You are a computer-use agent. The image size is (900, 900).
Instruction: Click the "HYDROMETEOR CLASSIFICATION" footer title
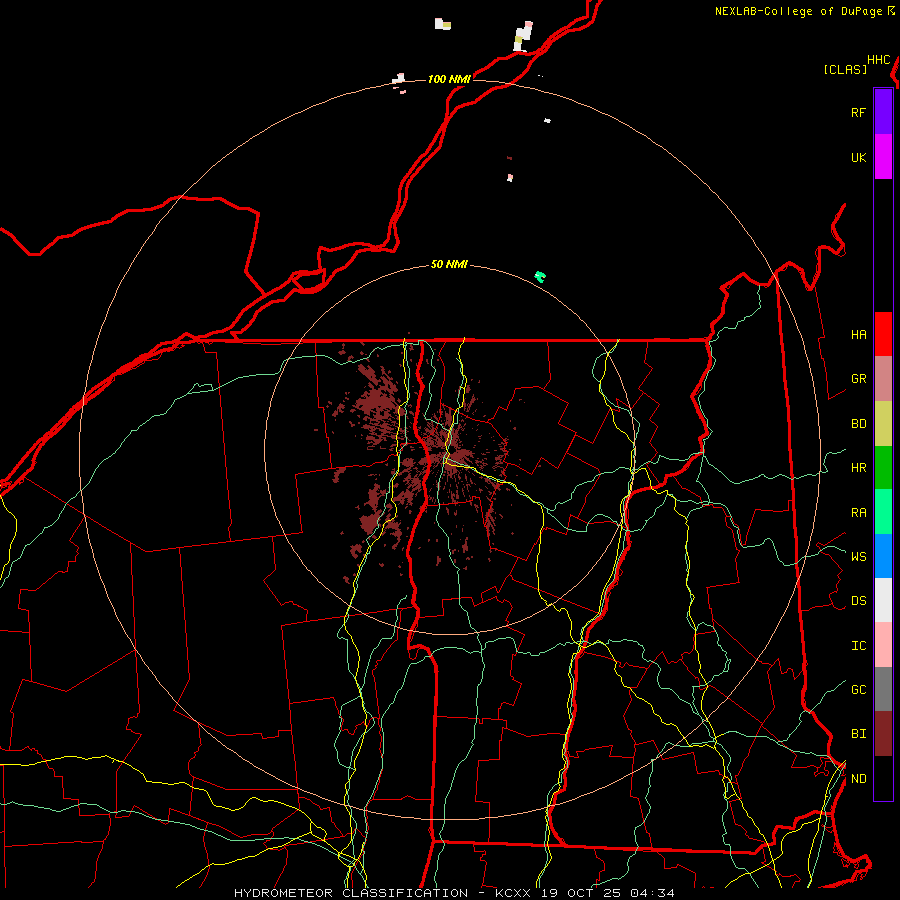(351, 893)
